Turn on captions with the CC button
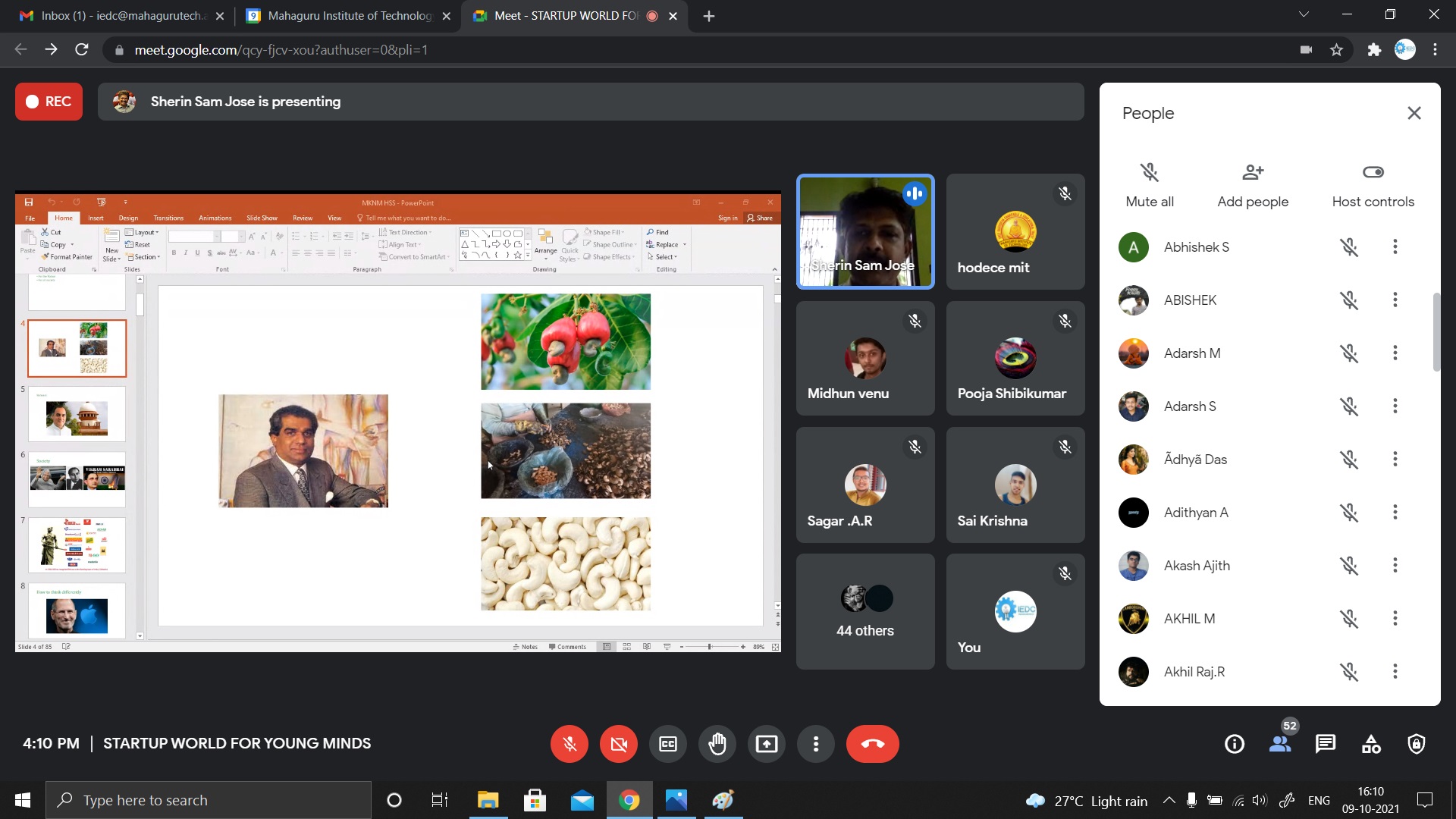Image resolution: width=1456 pixels, height=819 pixels. click(x=668, y=744)
